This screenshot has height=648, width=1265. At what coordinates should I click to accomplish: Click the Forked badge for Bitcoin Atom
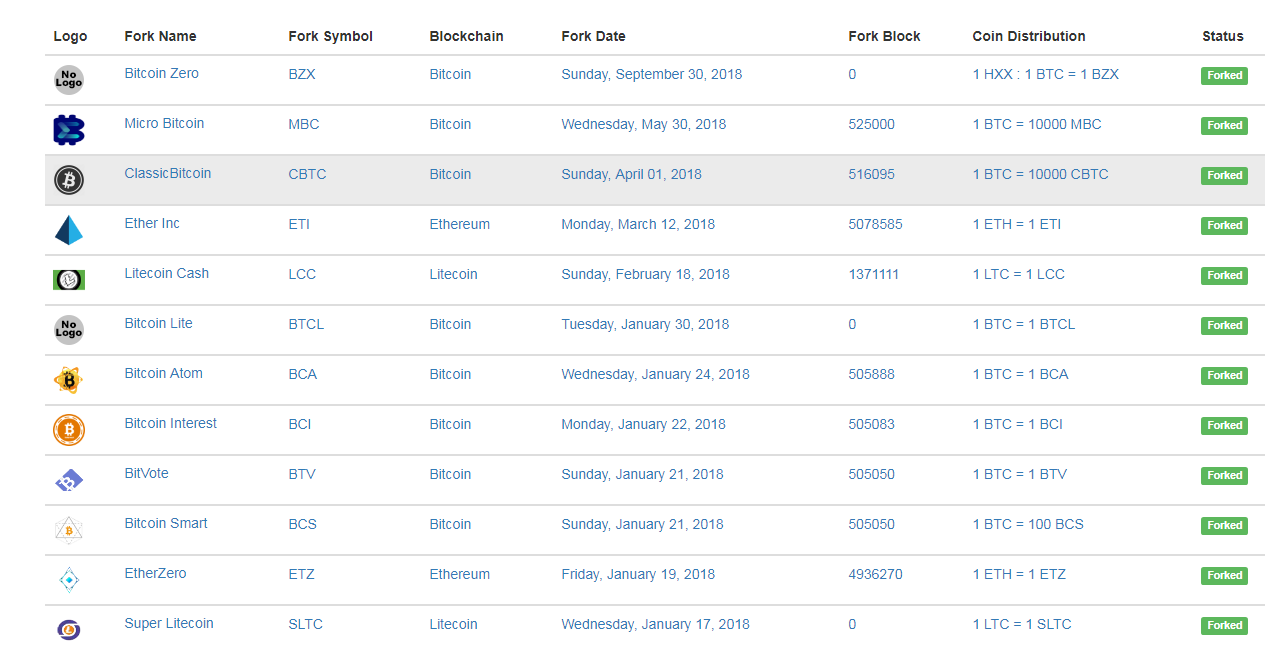coord(1224,375)
